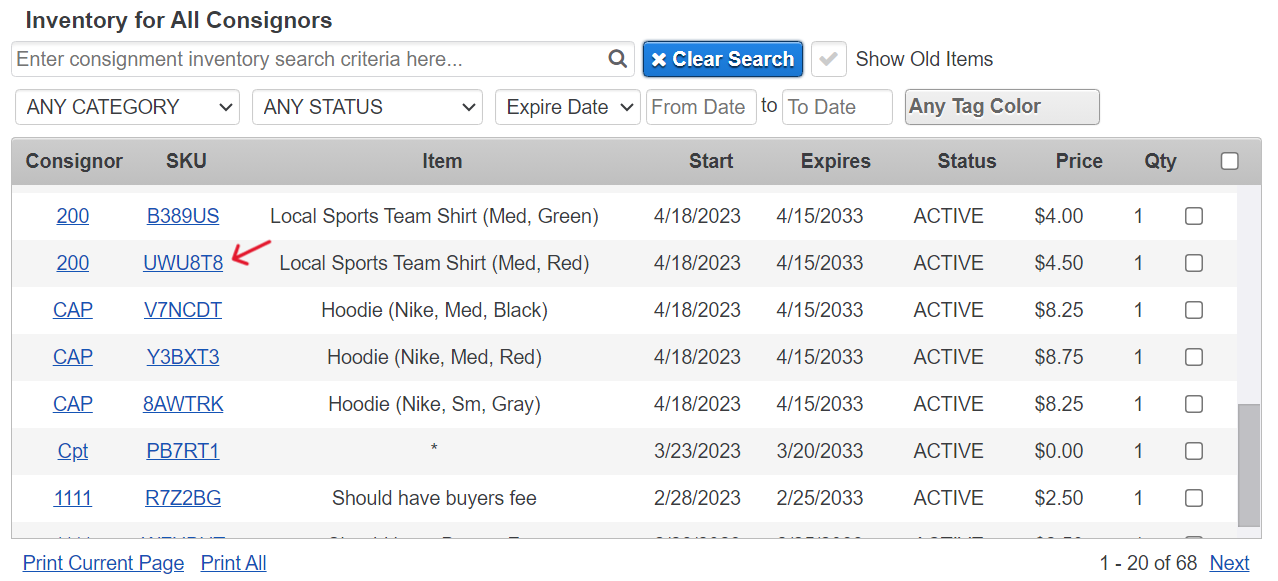
Task: Tick the checkbox for Hoodie Nike Med Black
Action: point(1193,310)
